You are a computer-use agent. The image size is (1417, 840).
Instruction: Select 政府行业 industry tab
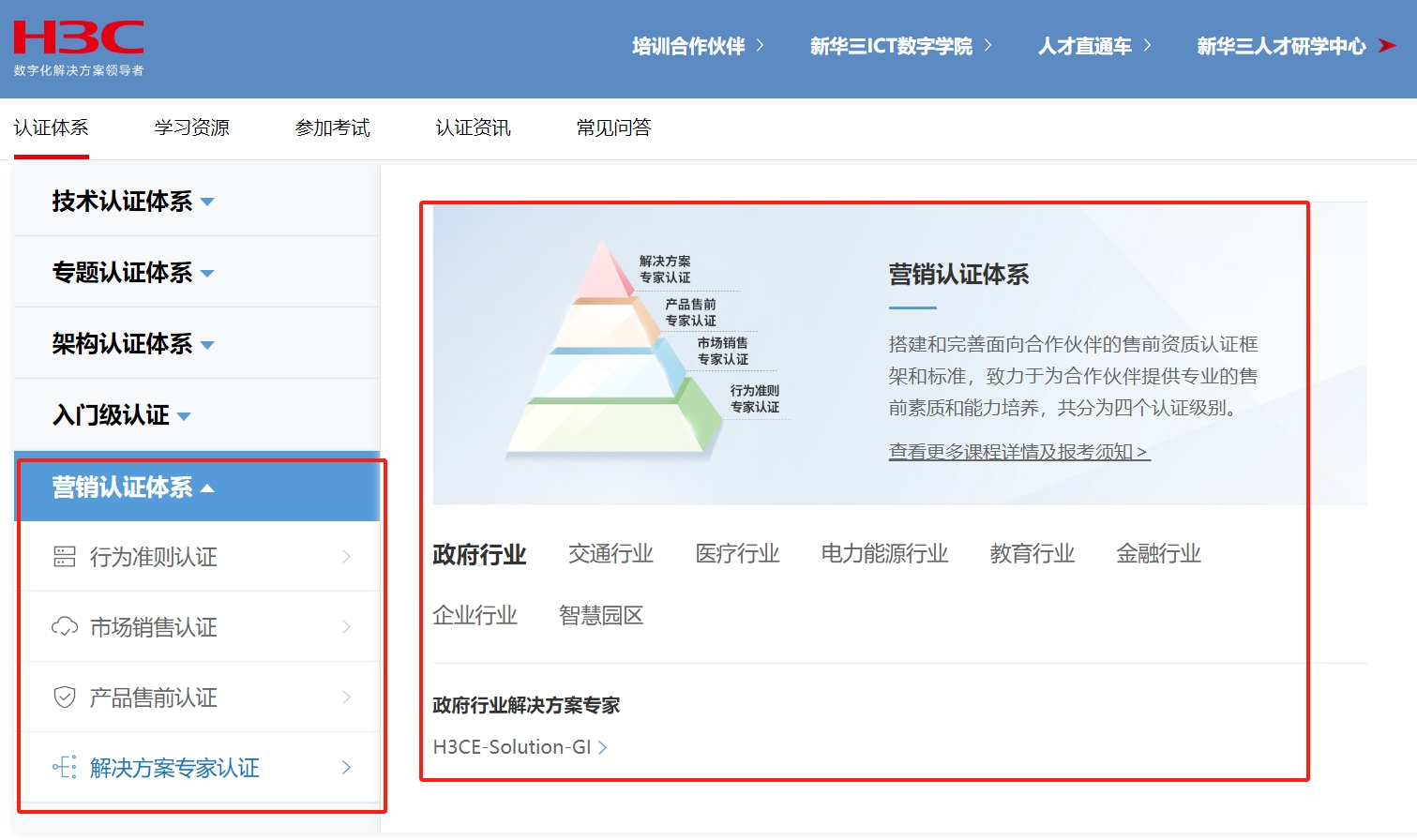coord(479,554)
